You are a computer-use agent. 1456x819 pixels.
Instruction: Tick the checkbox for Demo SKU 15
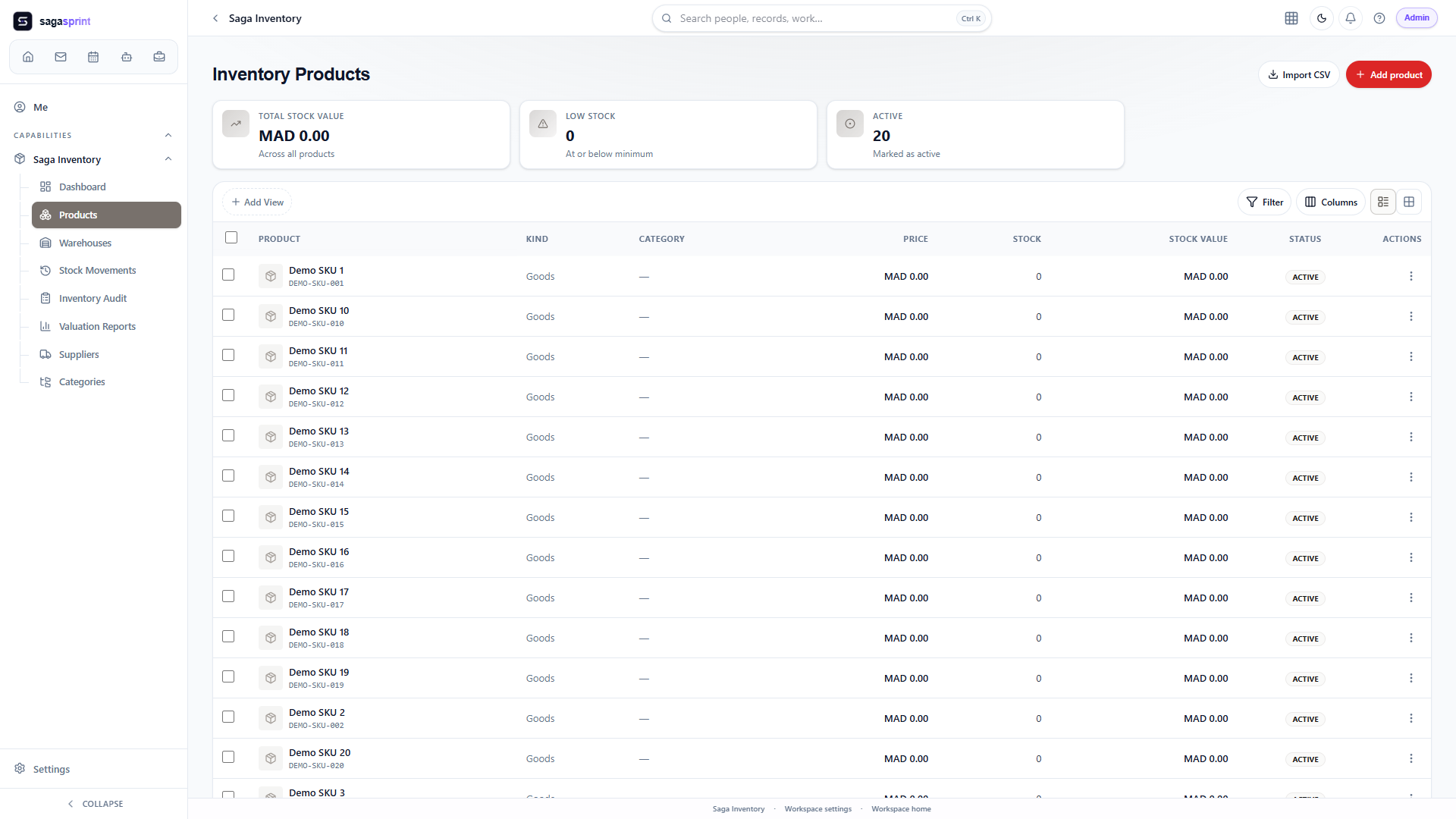coord(228,516)
